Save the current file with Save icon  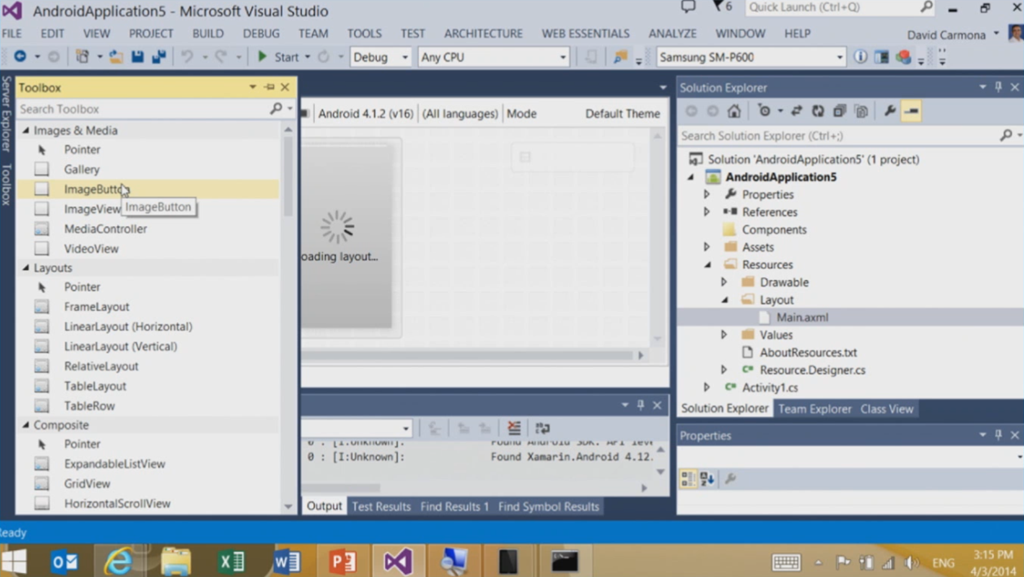pos(137,57)
